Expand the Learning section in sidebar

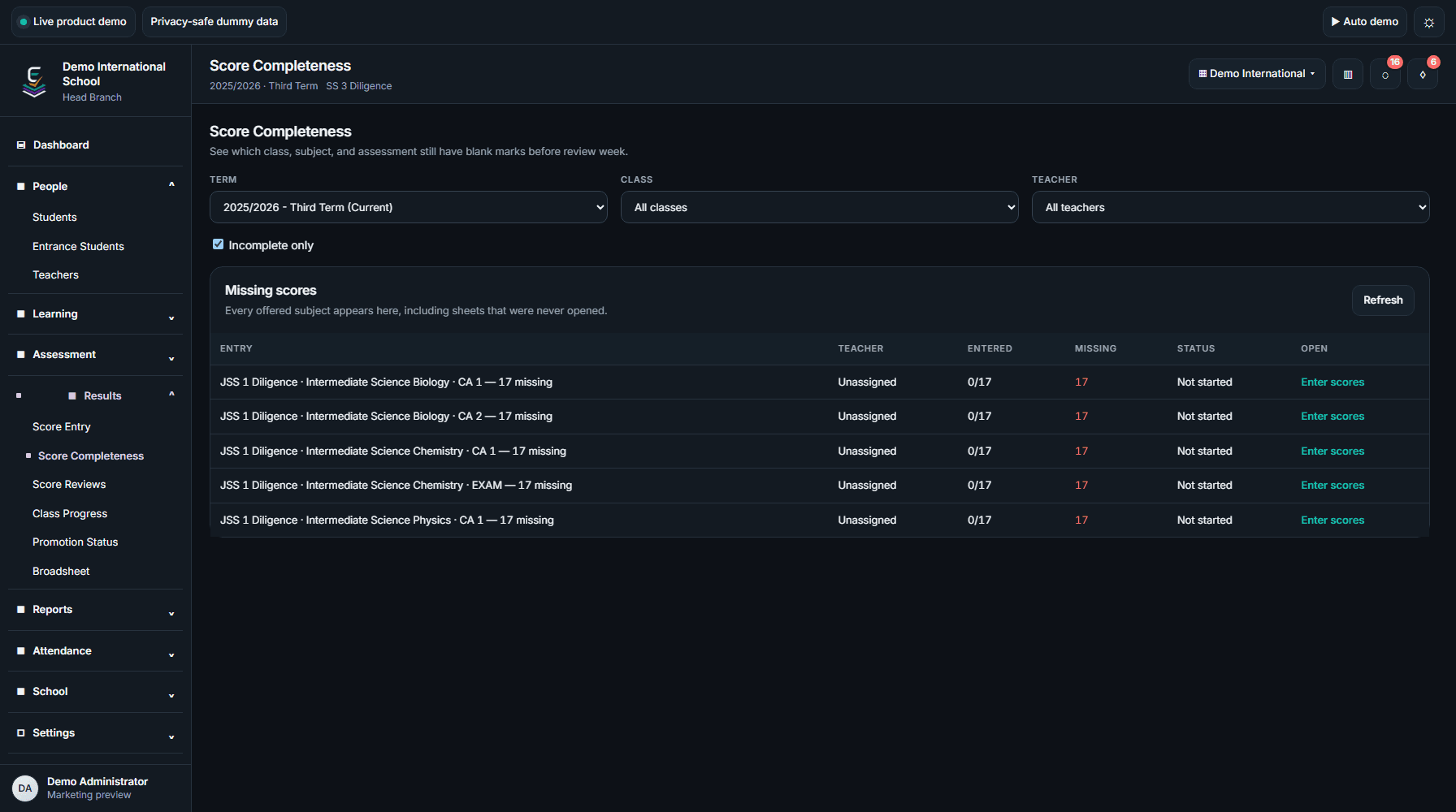click(96, 314)
